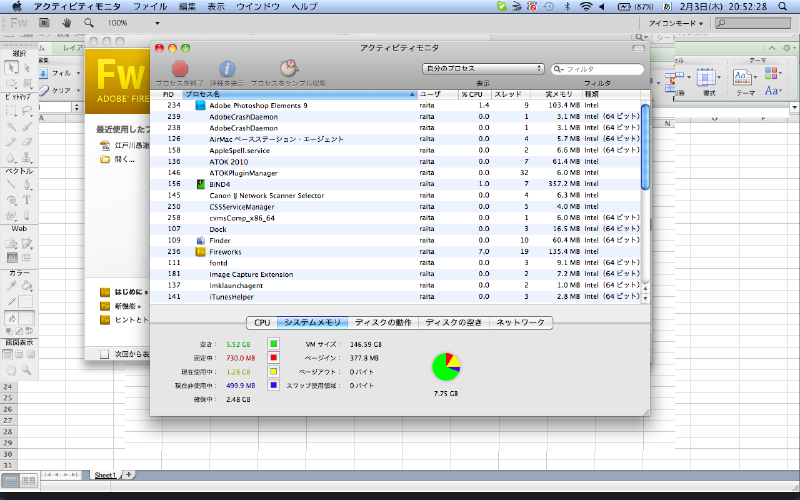Sort by the プロセス名 column header
Screen dimensions: 800x500
pyautogui.click(x=300, y=94)
